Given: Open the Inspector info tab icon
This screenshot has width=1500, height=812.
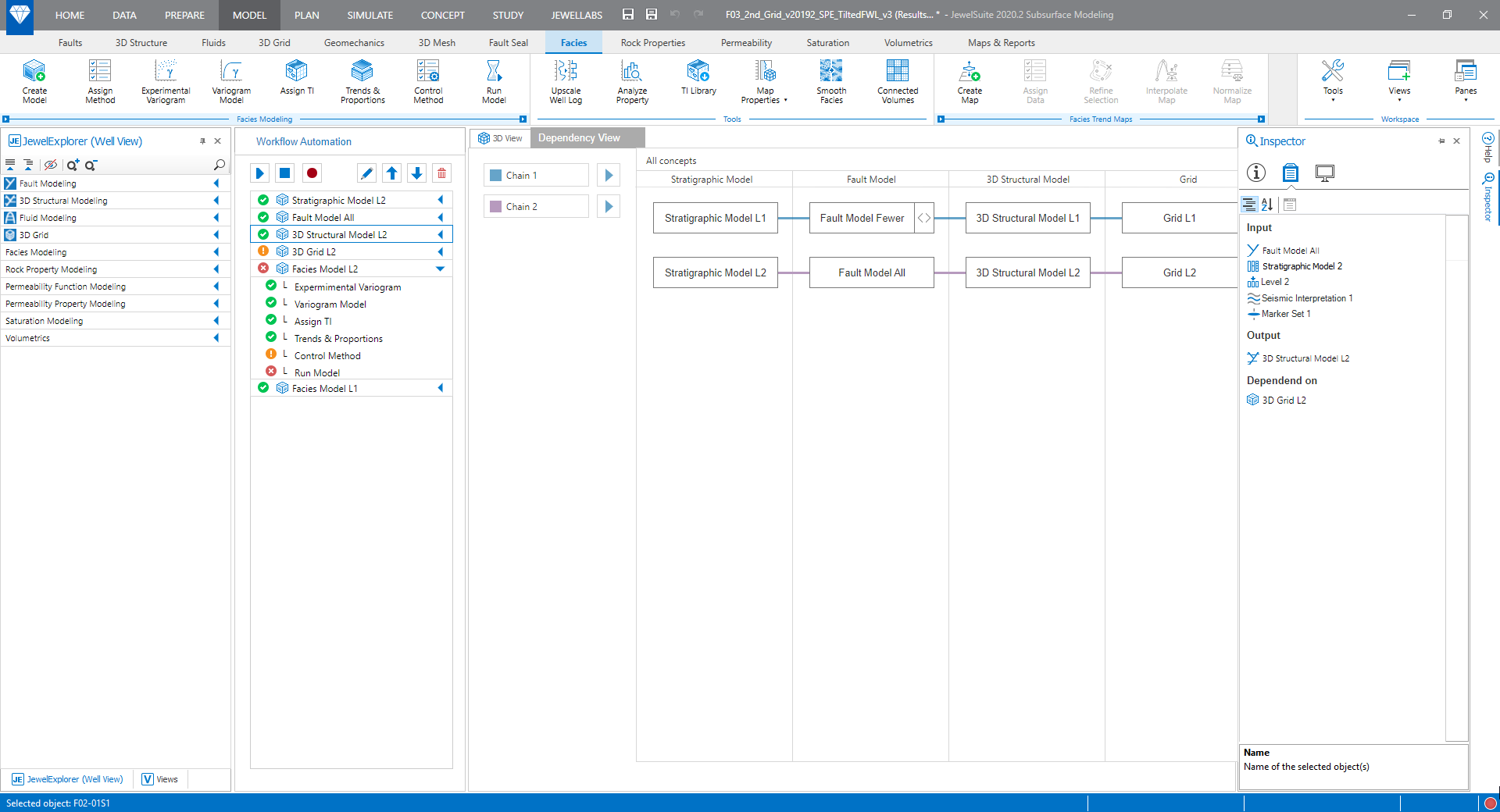Looking at the screenshot, I should click(x=1256, y=173).
